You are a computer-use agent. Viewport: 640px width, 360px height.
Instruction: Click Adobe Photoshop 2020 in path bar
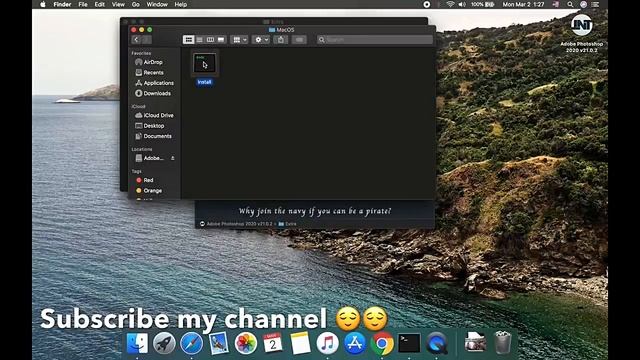236,224
